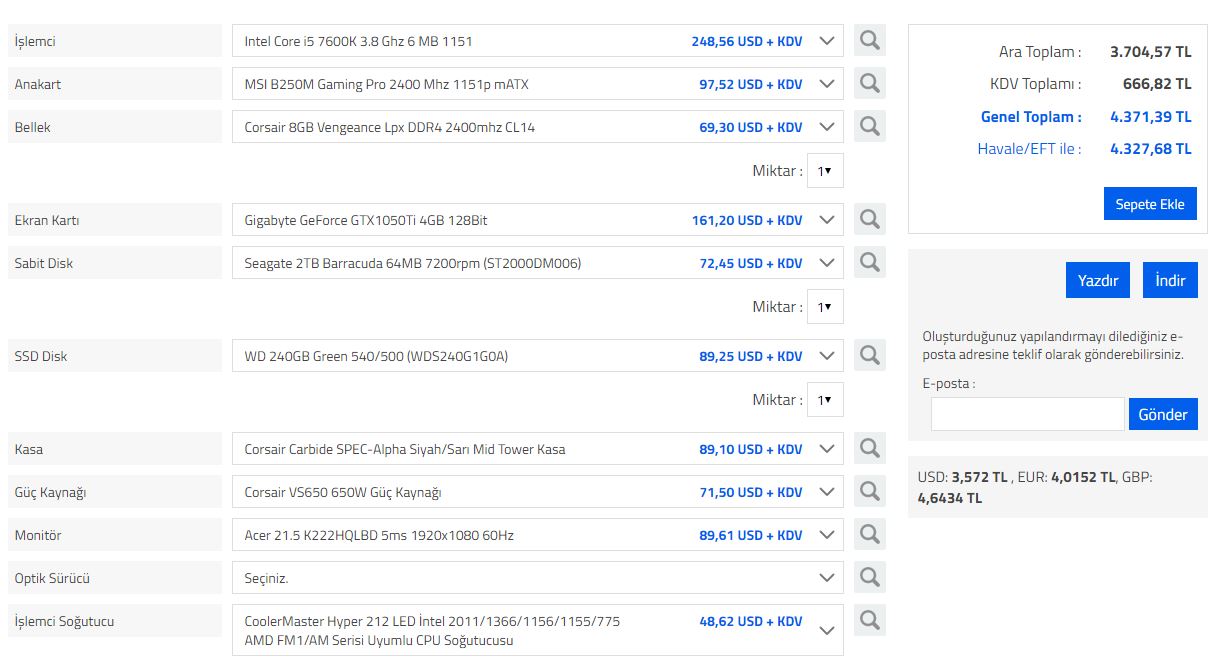The width and height of the screenshot is (1219, 664).
Task: Click the İndir download button
Action: 1170,280
